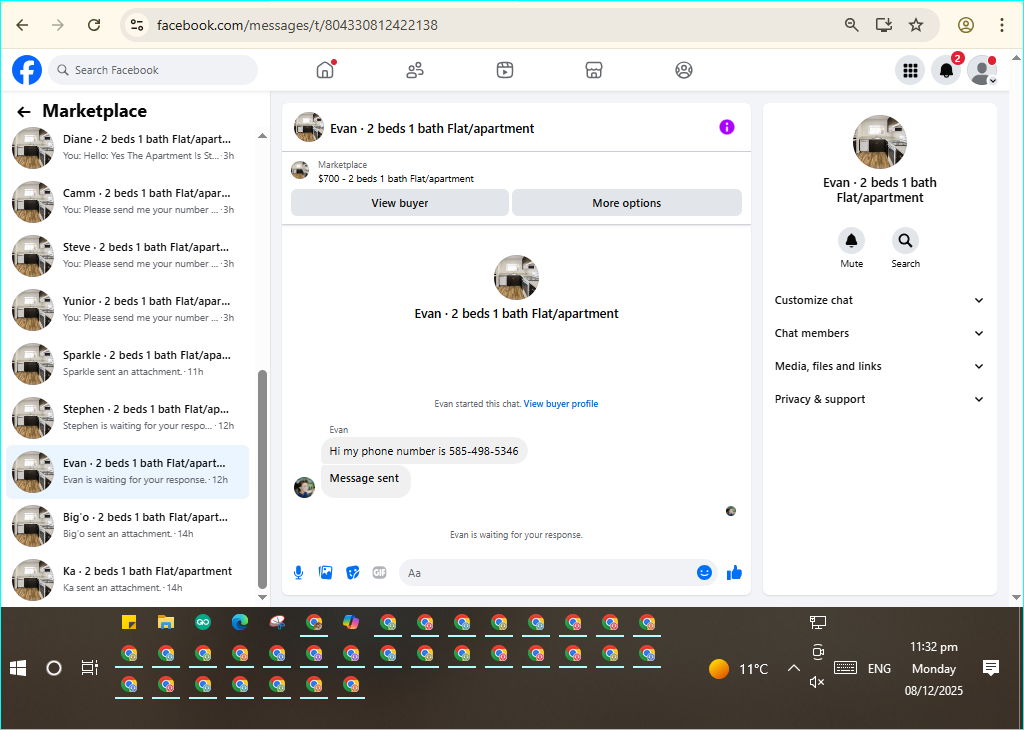1024x730 pixels.
Task: Mute the conversation with bell icon
Action: [852, 240]
